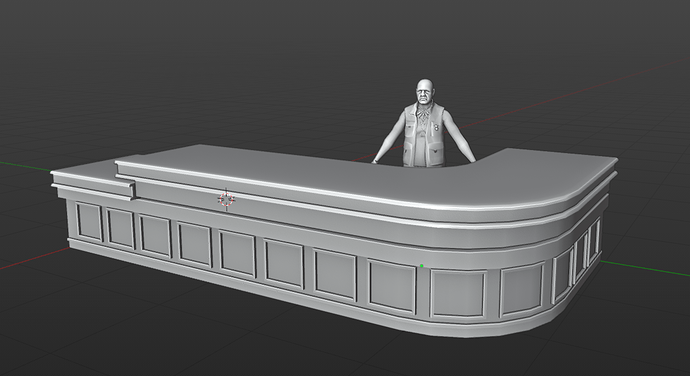Viewport: 690px width, 376px height.
Task: Select the second recessed panel from the left
Action: point(121,229)
